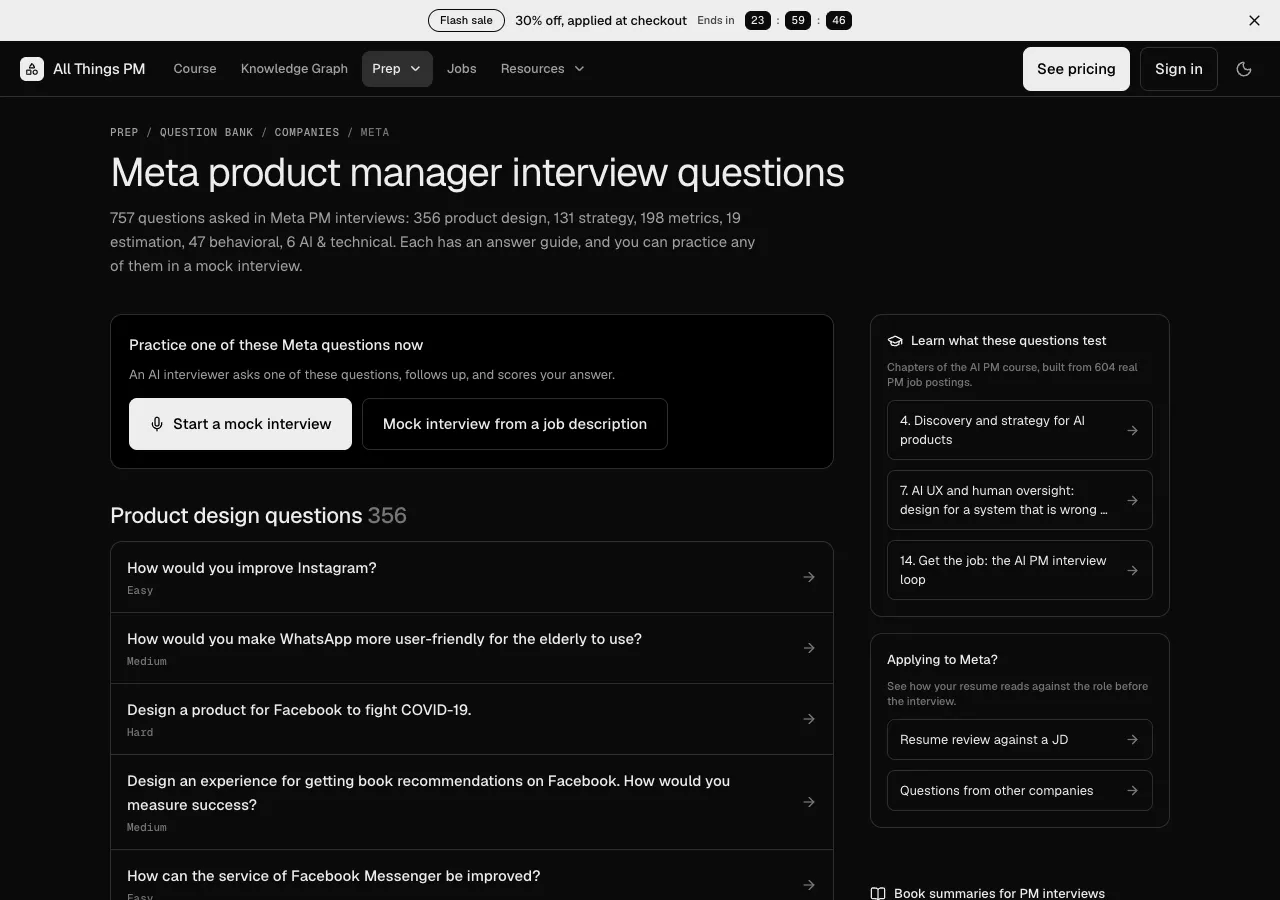Open 'How can the service of Facebook Messenger be improved?'
This screenshot has width=1280, height=900.
472,875
